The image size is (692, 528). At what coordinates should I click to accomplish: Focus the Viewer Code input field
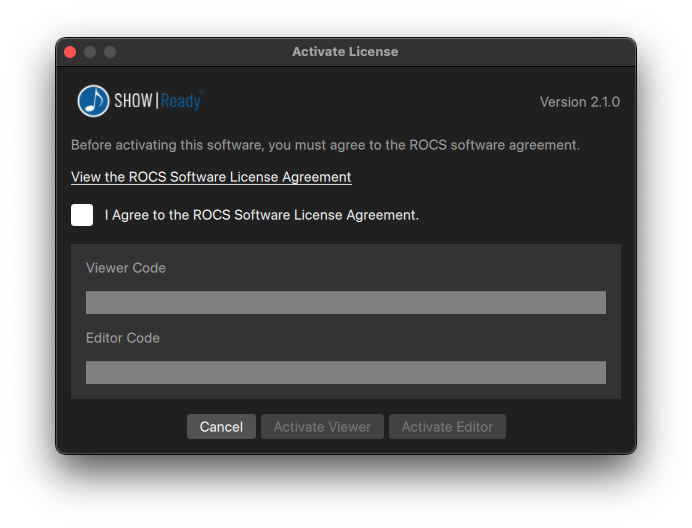345,303
